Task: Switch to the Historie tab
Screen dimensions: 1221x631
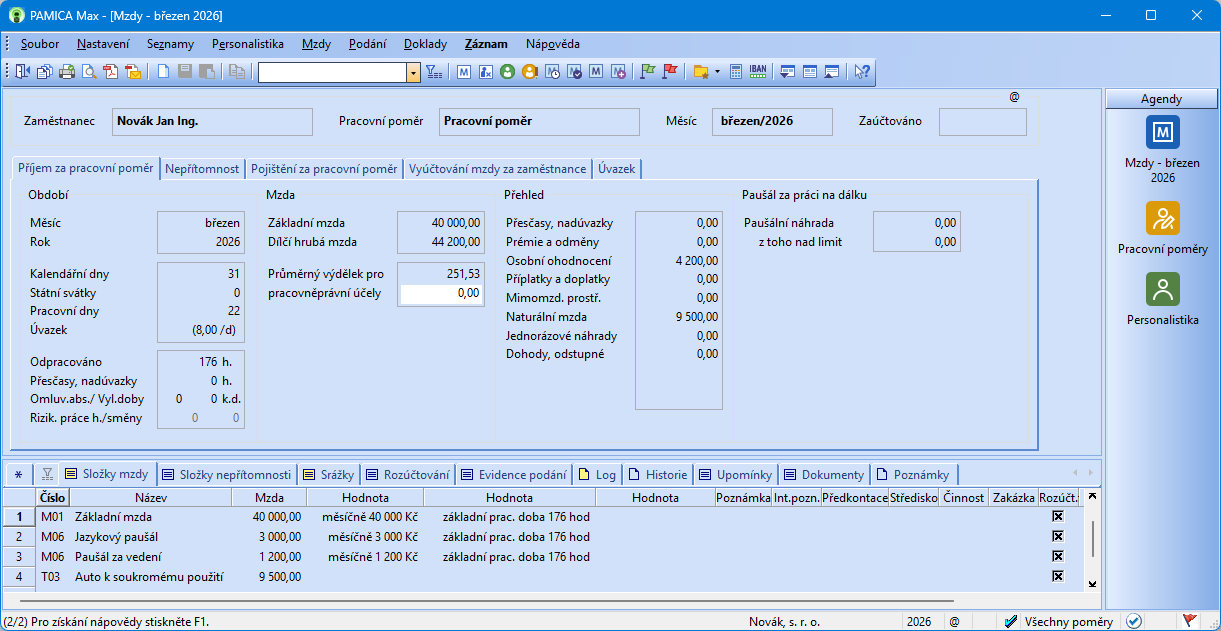Action: [659, 475]
